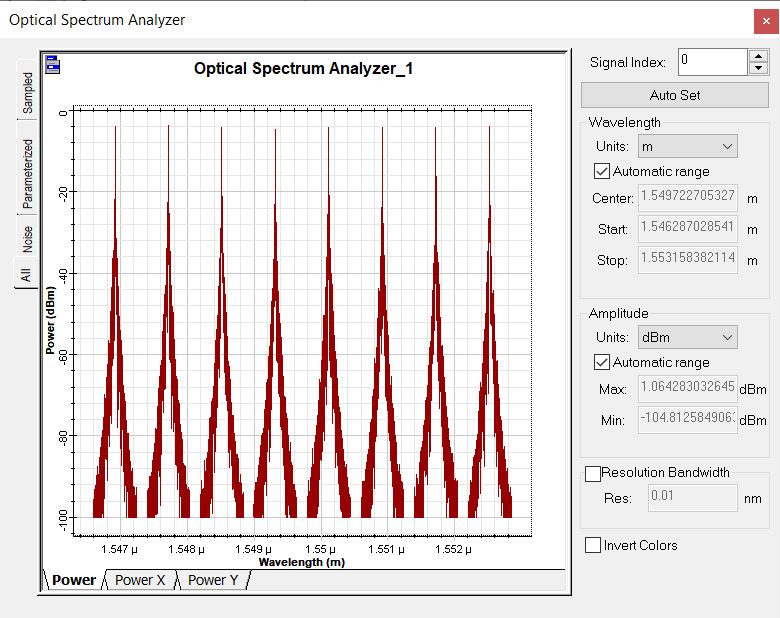Switch to the Power X tab
The width and height of the screenshot is (780, 618).
click(x=140, y=580)
